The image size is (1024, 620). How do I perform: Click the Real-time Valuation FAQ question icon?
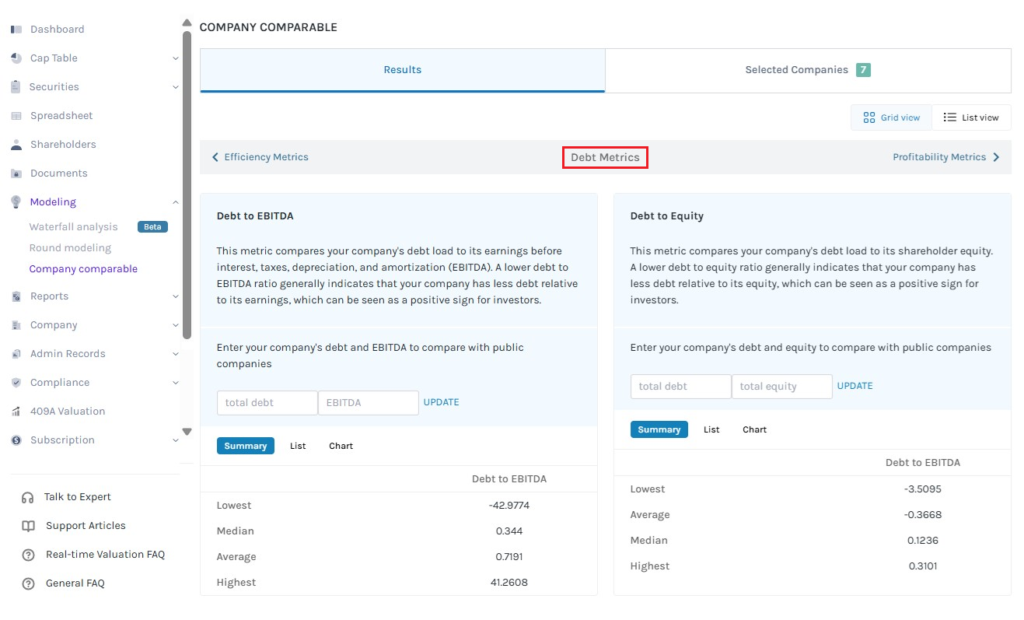click(28, 555)
